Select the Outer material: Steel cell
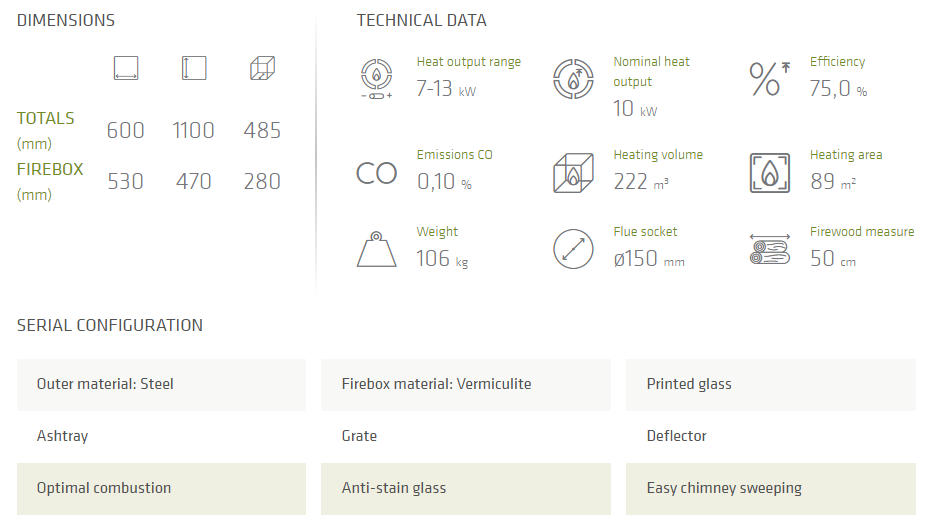The image size is (937, 528). click(x=161, y=384)
